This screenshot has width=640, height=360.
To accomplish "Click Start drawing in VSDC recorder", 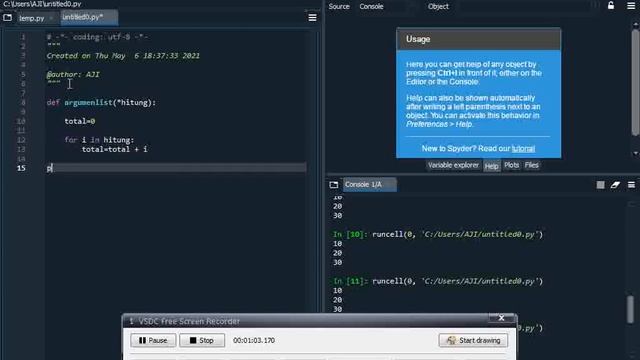I will 473,340.
